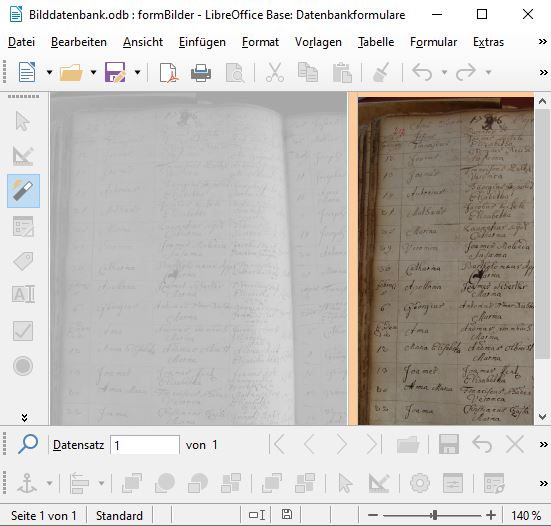Image resolution: width=551 pixels, height=526 pixels.
Task: Toggle the Select arrow tool in sidebar
Action: coord(23,121)
